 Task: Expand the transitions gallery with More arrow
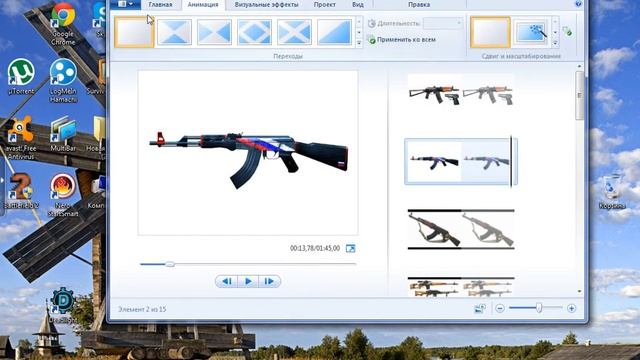[359, 42]
